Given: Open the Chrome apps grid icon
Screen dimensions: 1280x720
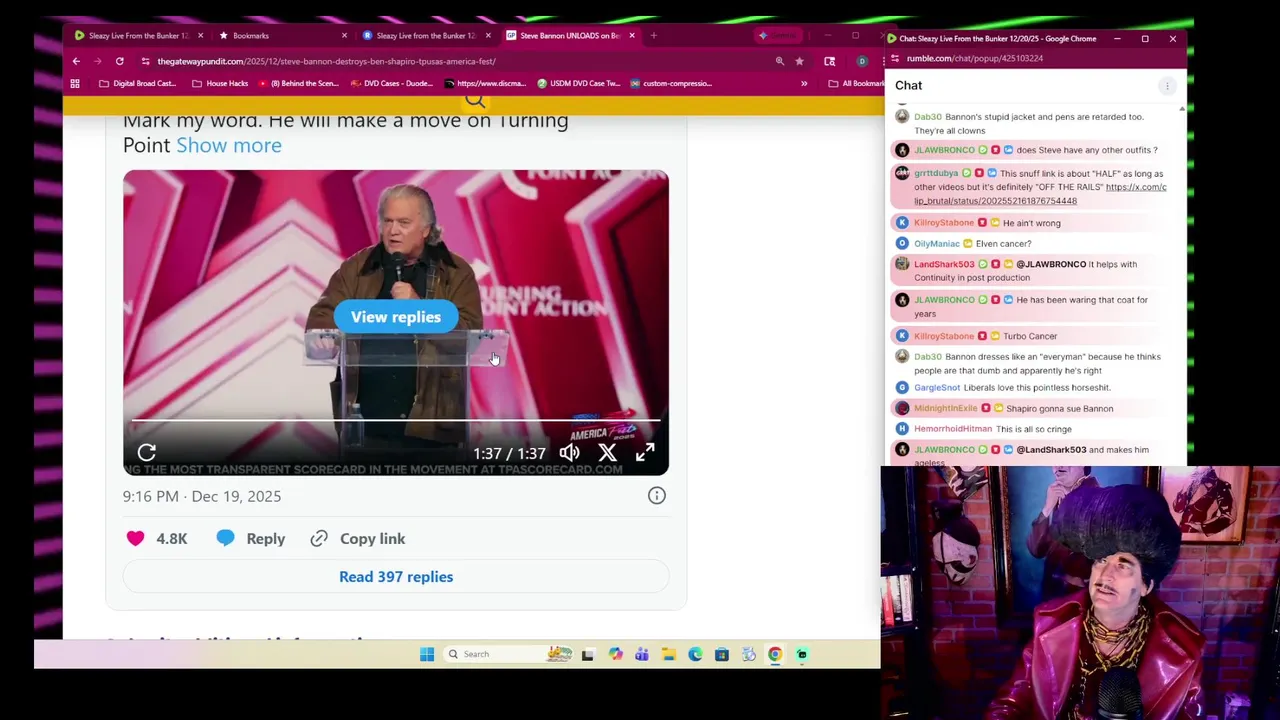Looking at the screenshot, I should (75, 83).
